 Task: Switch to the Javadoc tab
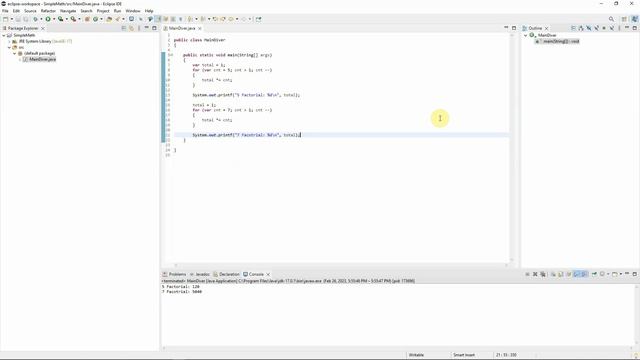(200, 274)
